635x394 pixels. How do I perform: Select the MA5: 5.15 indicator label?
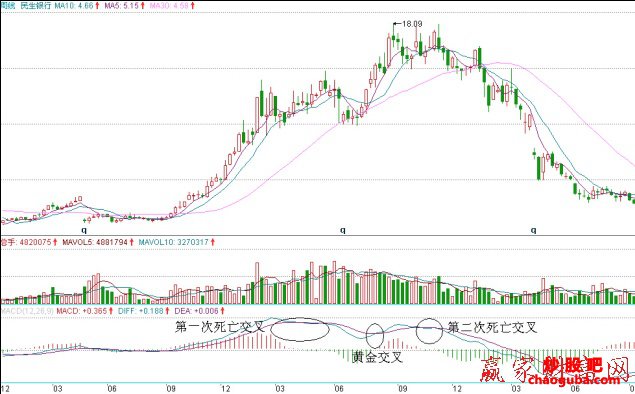[121, 6]
